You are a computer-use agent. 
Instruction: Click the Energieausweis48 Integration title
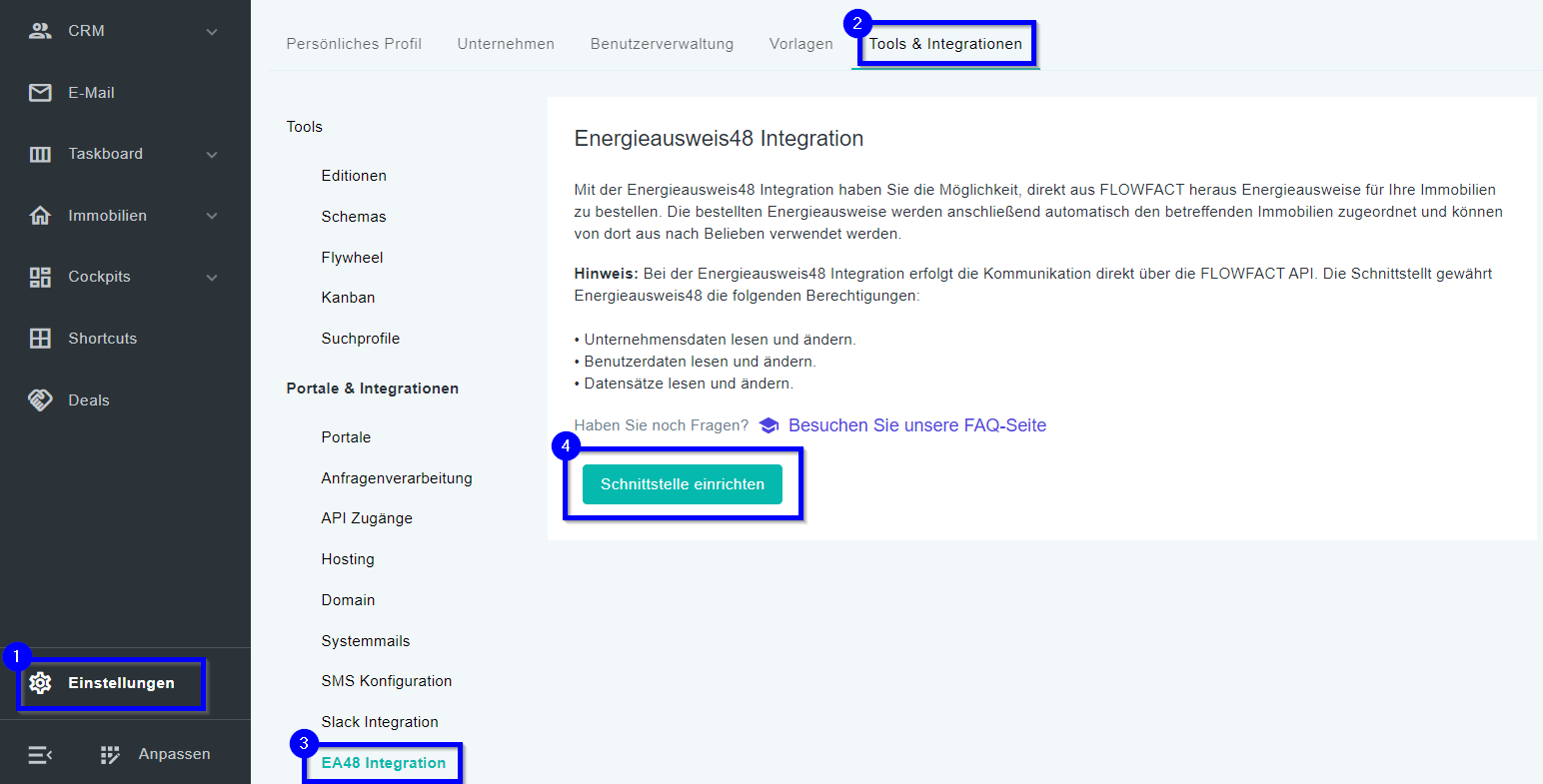(719, 139)
